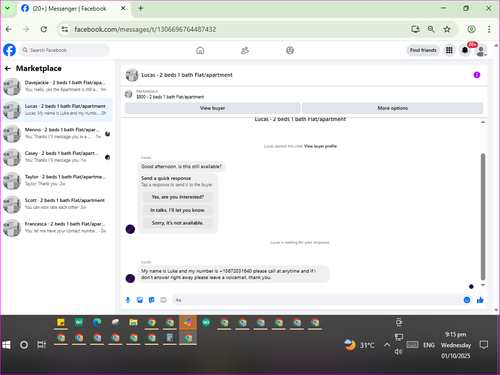This screenshot has width=500, height=375.
Task: Click the Cortana search circle on taskbar
Action: [24, 345]
